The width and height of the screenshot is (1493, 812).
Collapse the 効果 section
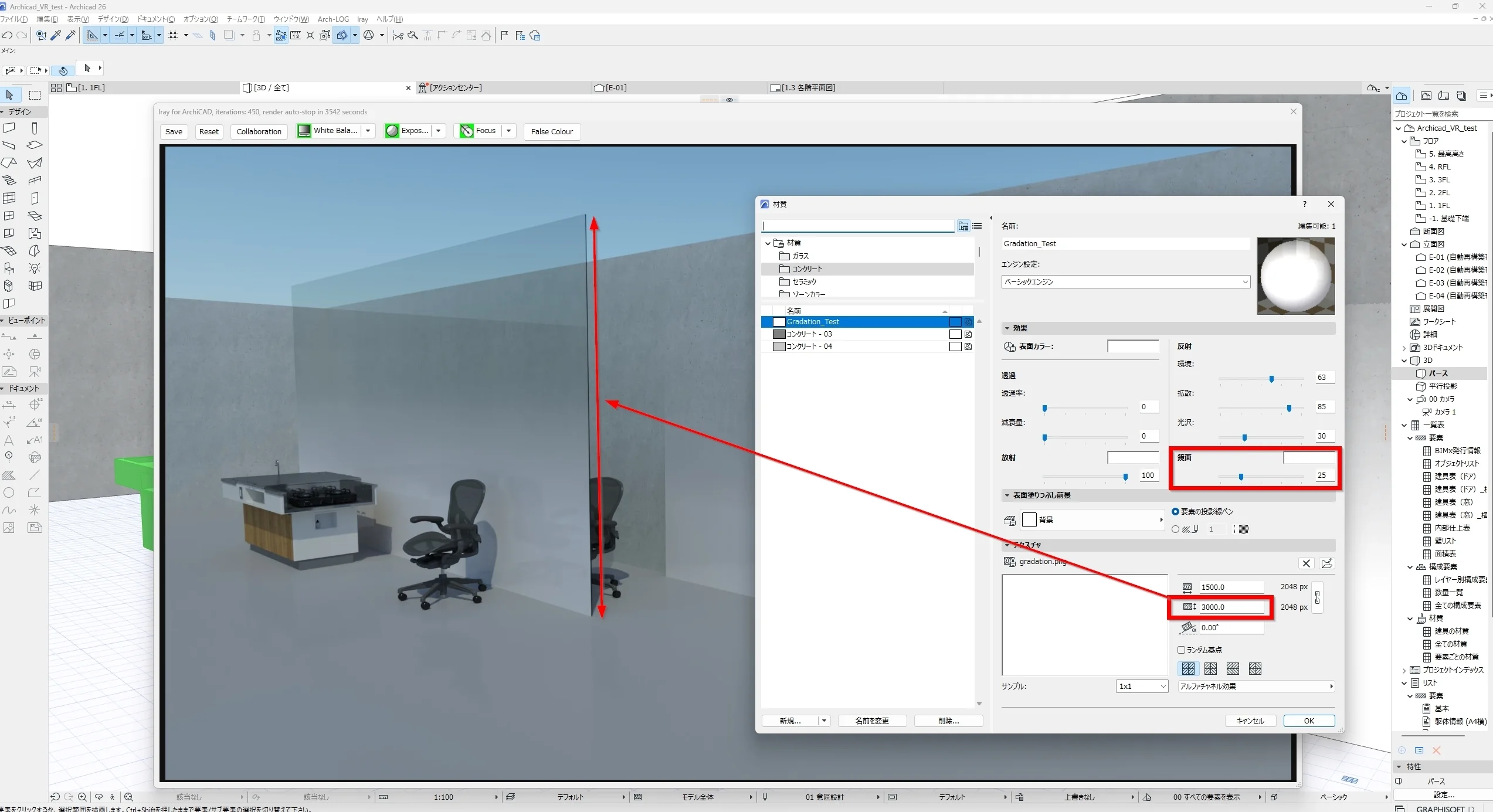[1007, 328]
